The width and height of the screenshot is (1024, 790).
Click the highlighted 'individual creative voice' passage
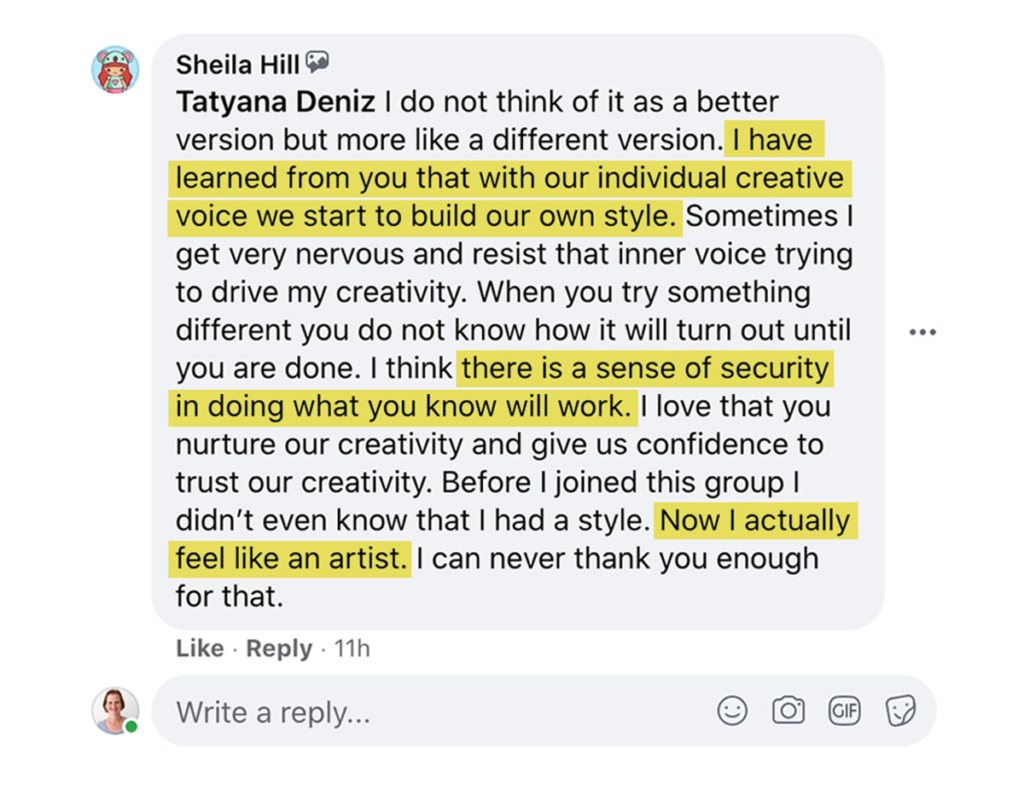click(510, 179)
